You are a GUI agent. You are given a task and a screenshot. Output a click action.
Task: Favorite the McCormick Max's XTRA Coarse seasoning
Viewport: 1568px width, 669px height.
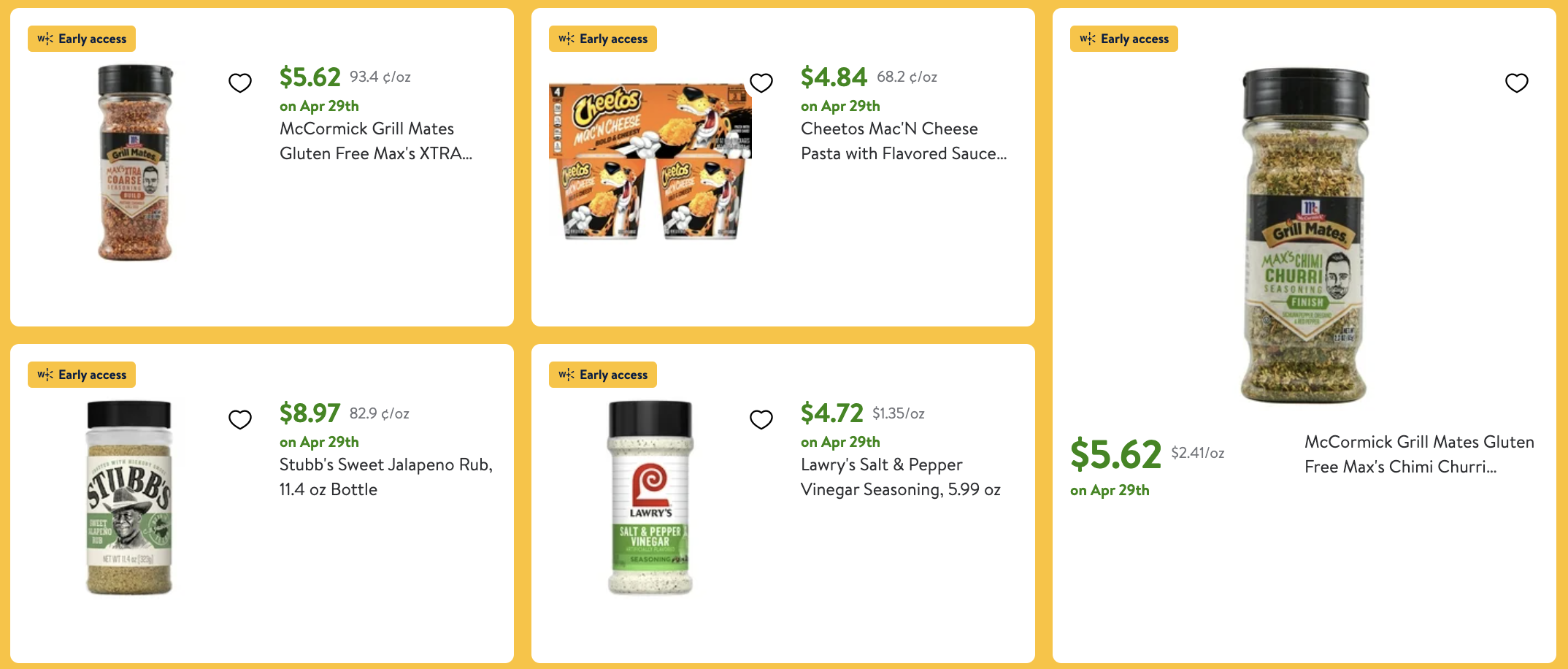(x=240, y=83)
